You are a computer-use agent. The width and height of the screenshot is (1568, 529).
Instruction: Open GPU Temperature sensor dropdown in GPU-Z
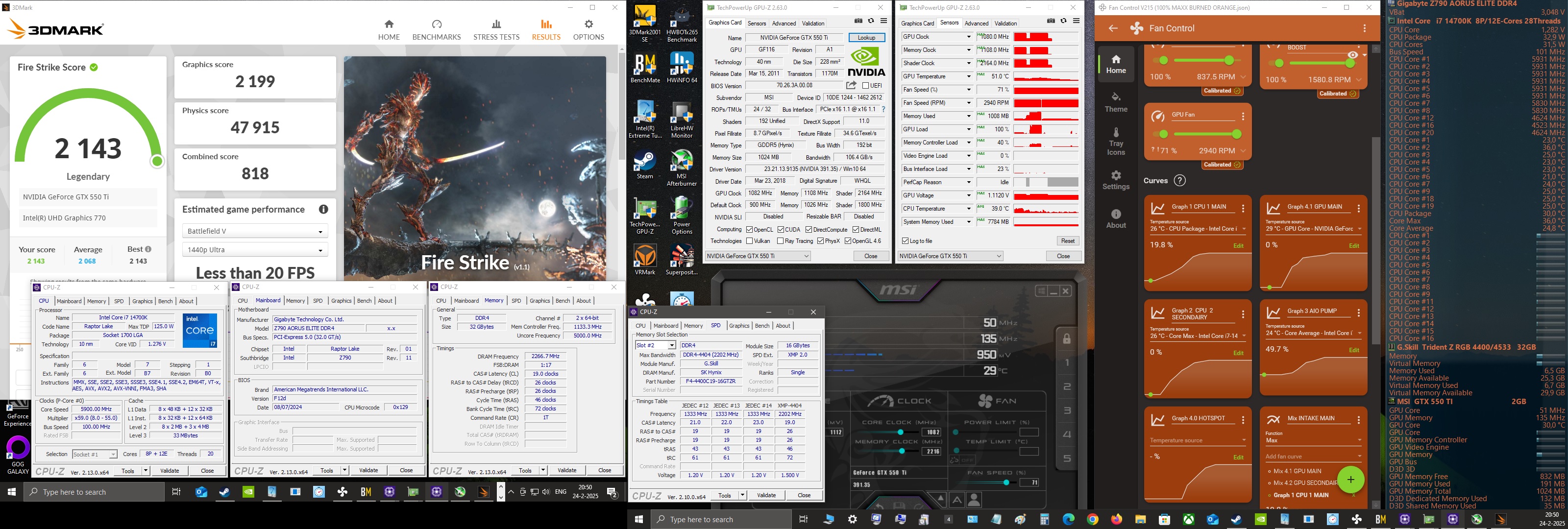click(969, 77)
